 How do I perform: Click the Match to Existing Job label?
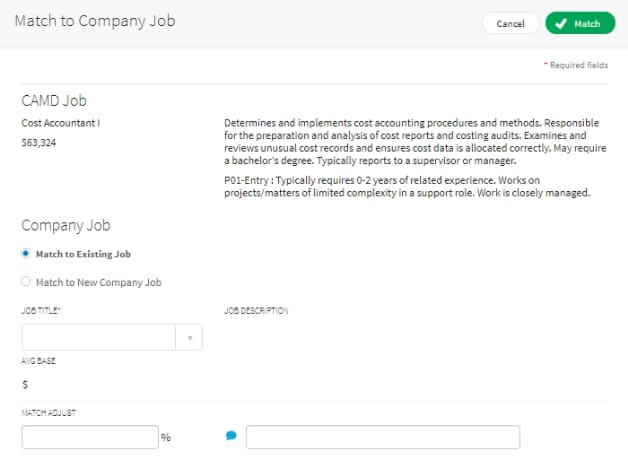83,254
